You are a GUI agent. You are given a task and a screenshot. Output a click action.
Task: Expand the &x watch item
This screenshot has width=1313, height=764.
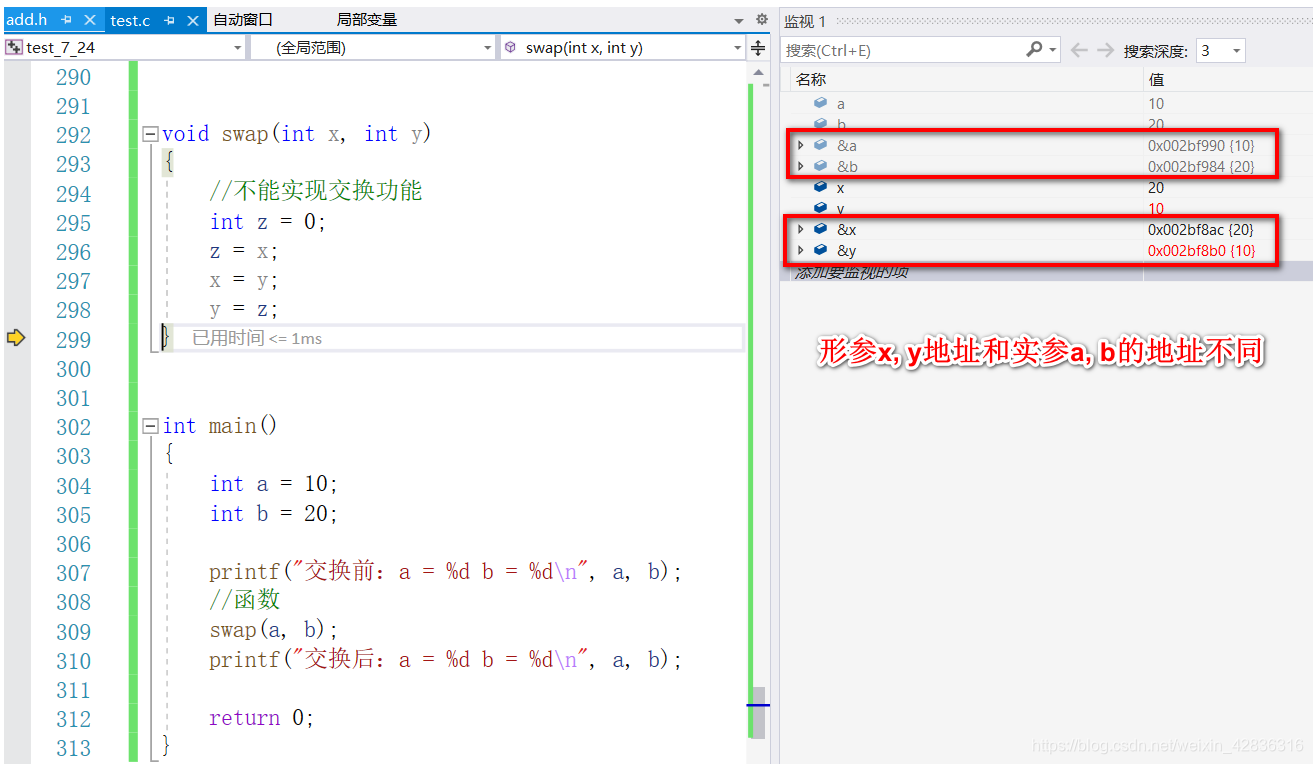click(800, 230)
